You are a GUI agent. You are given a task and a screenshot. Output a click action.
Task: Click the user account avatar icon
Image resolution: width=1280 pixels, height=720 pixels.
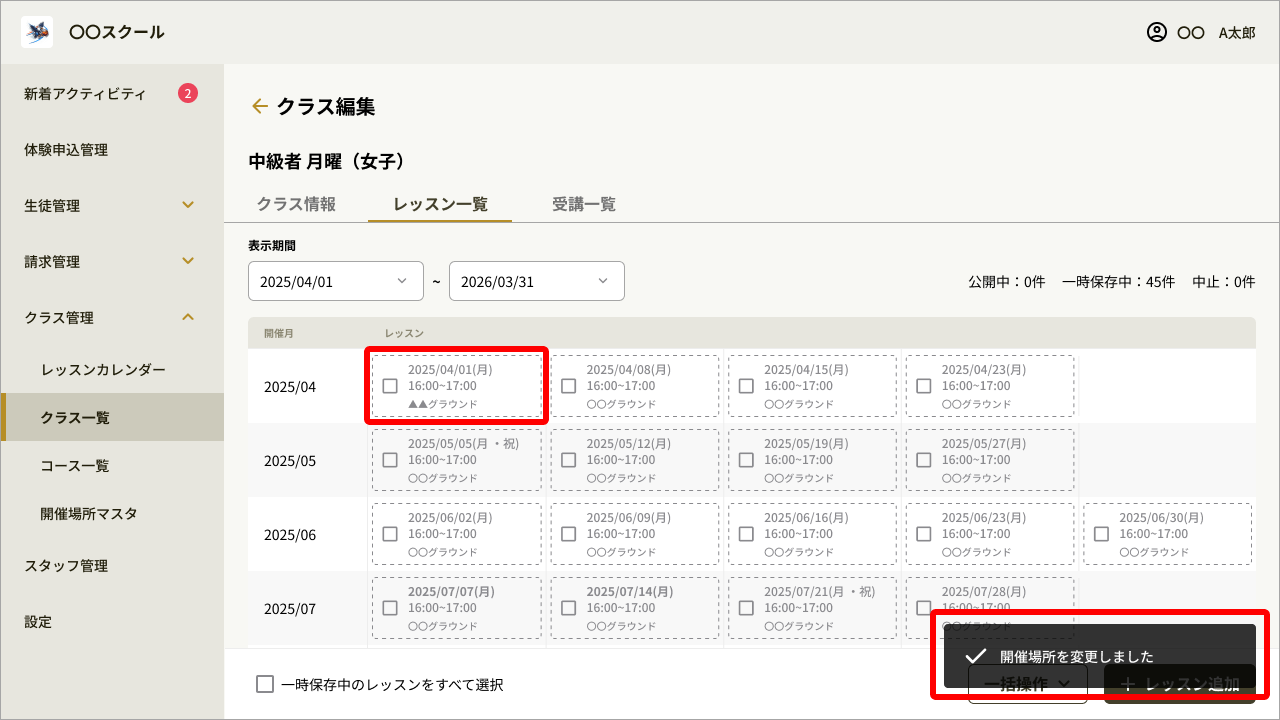(x=1157, y=32)
